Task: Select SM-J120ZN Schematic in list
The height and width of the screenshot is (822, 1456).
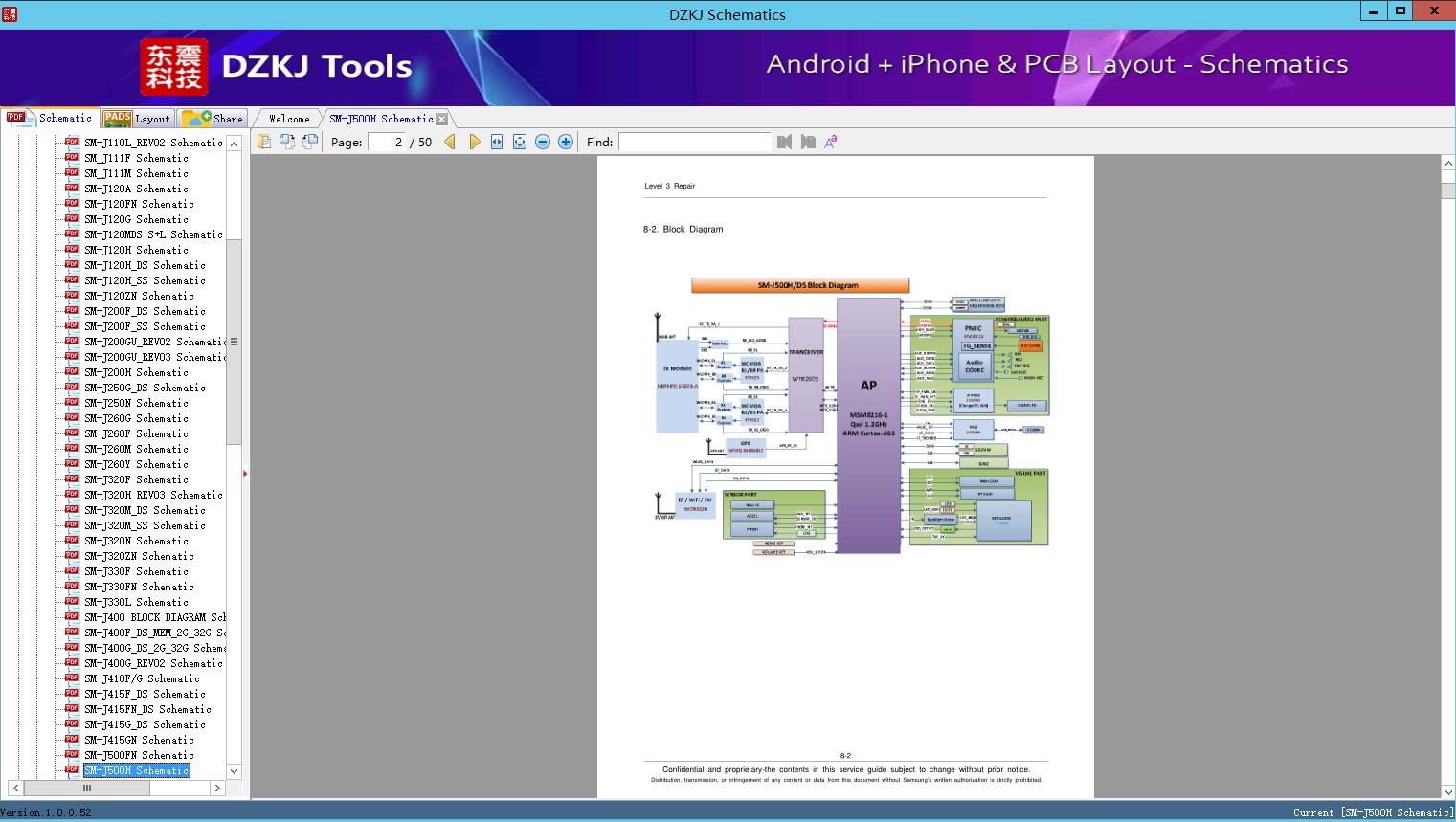Action: (x=139, y=296)
